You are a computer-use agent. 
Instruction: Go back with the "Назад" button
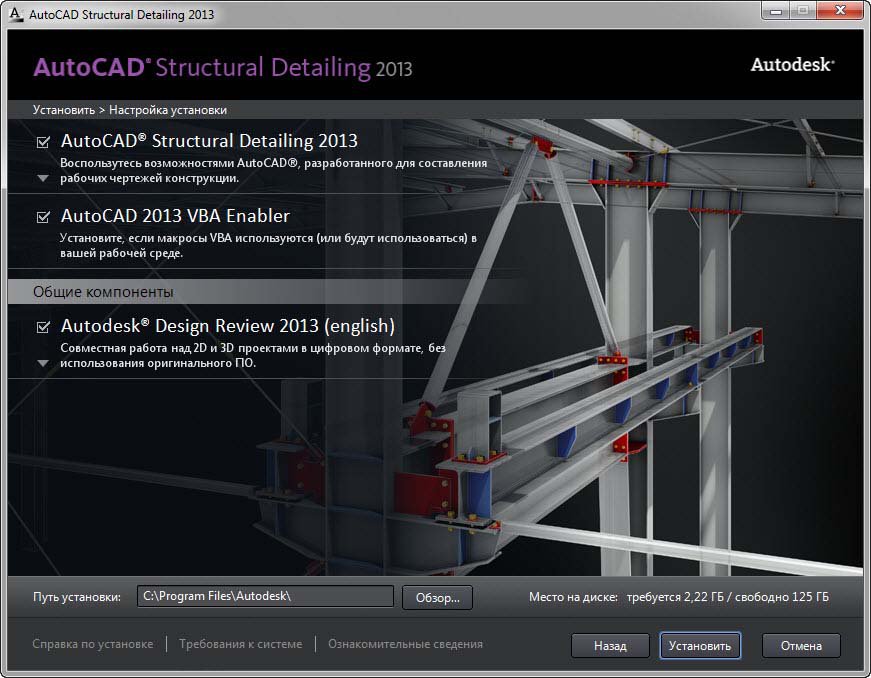[x=610, y=646]
